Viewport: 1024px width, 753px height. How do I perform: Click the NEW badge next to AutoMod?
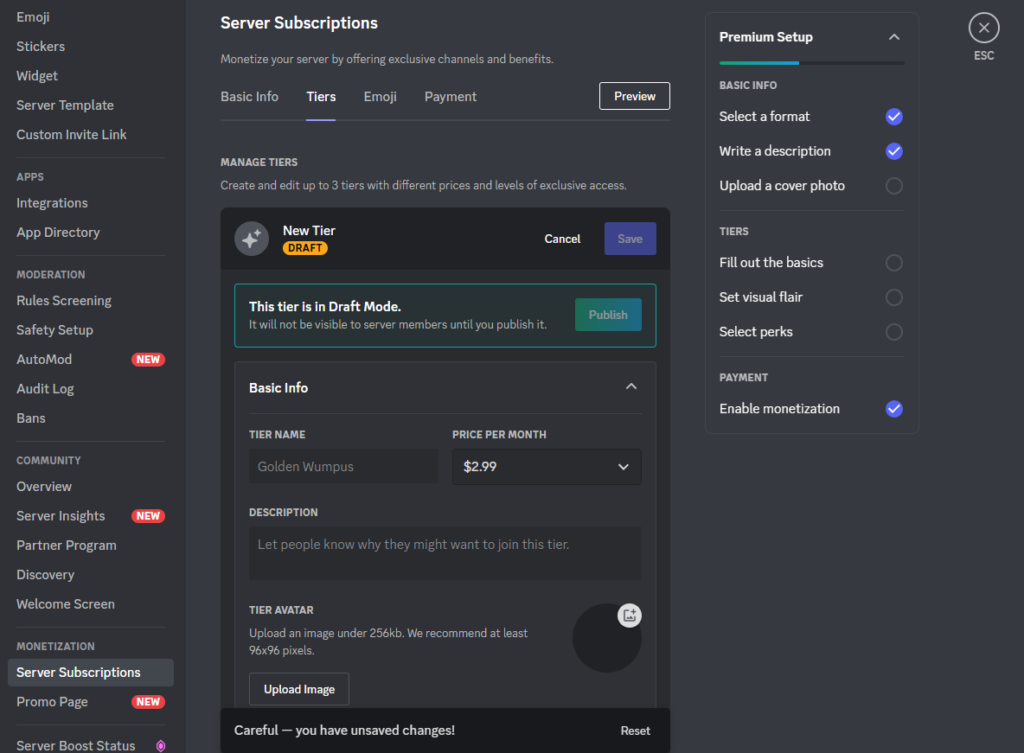coord(148,360)
